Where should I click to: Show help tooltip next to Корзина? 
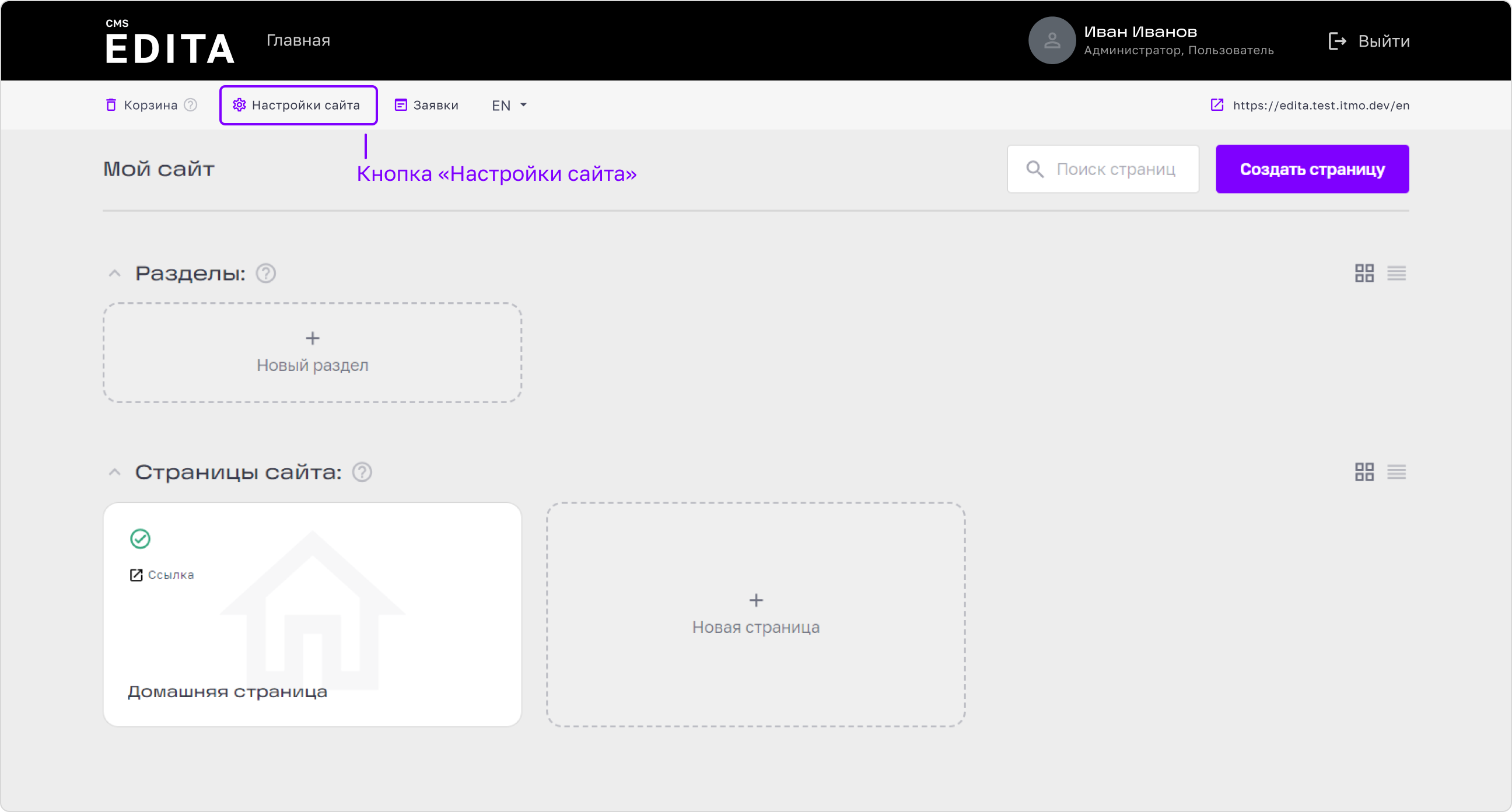point(191,105)
